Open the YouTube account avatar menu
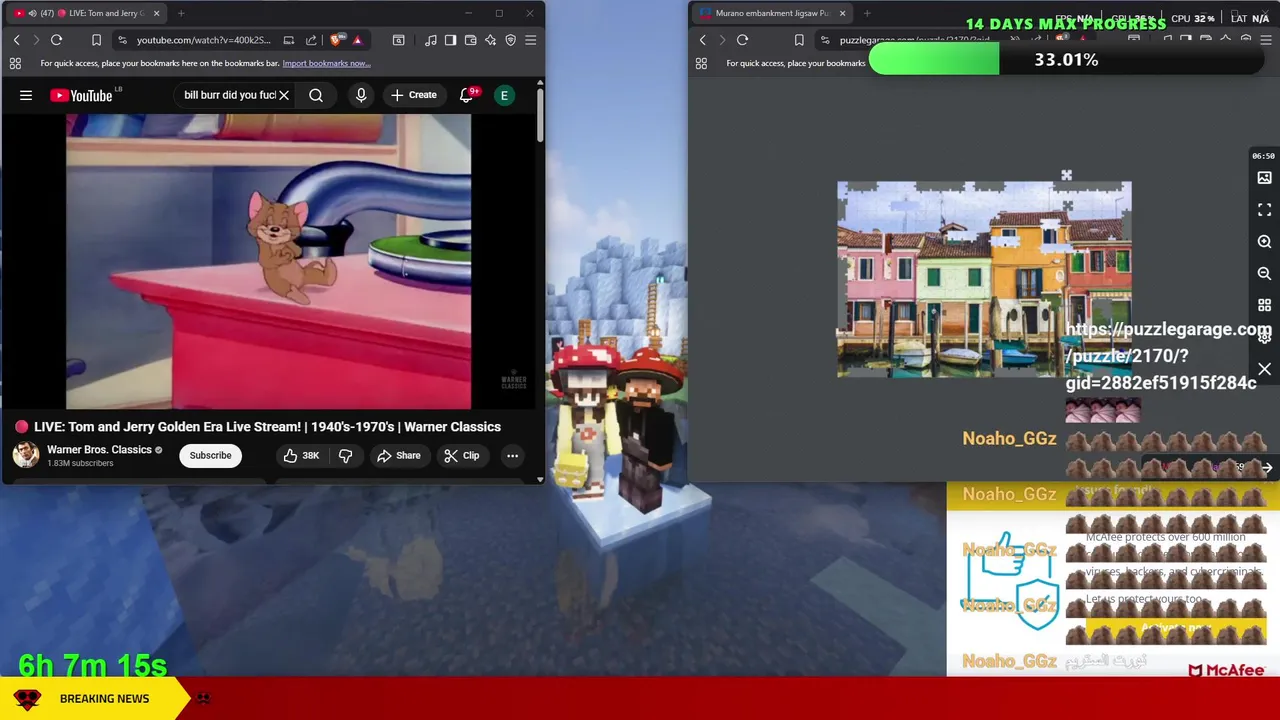This screenshot has height=720, width=1280. tap(504, 95)
